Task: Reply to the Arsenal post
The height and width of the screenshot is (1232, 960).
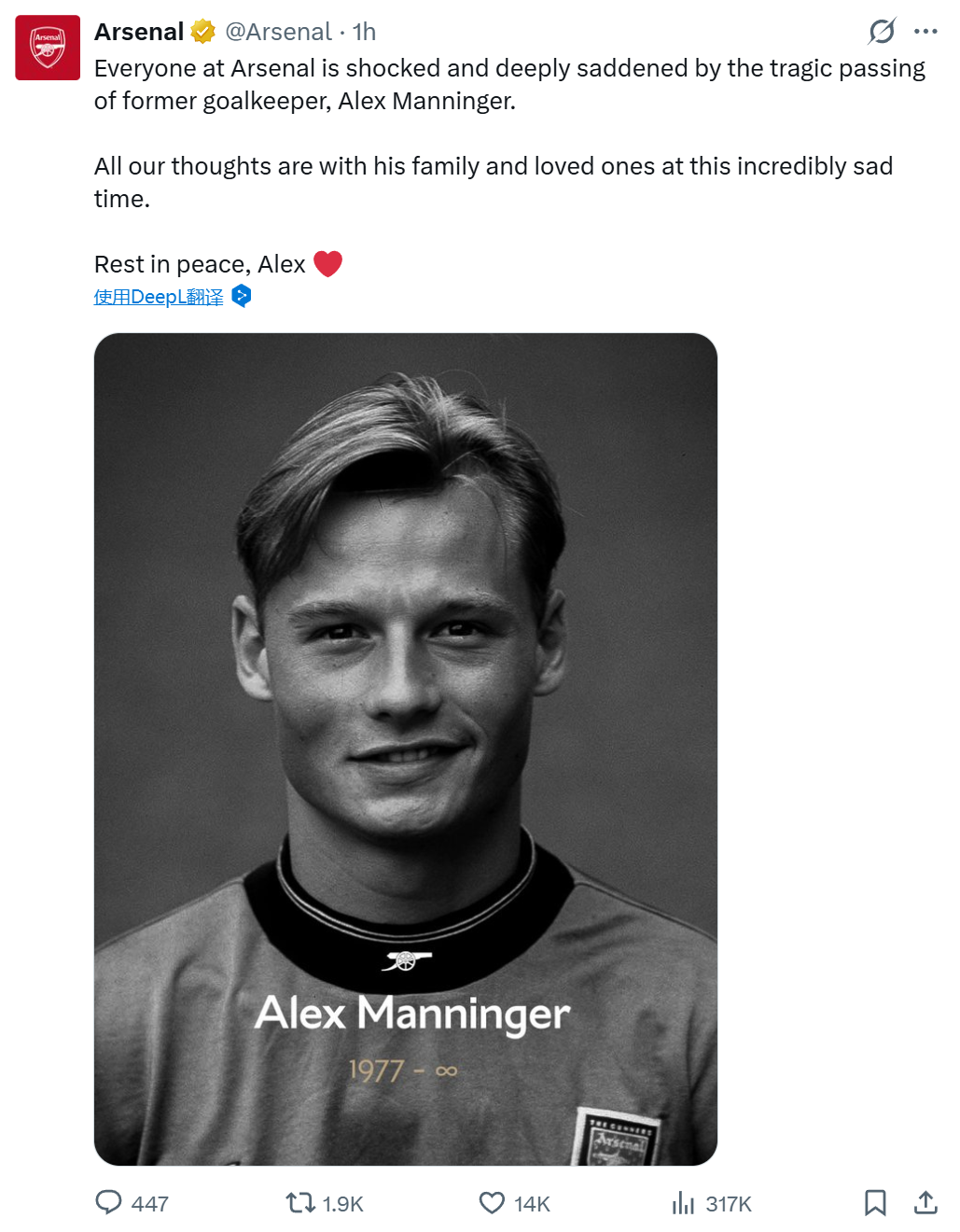Action: pyautogui.click(x=109, y=1202)
